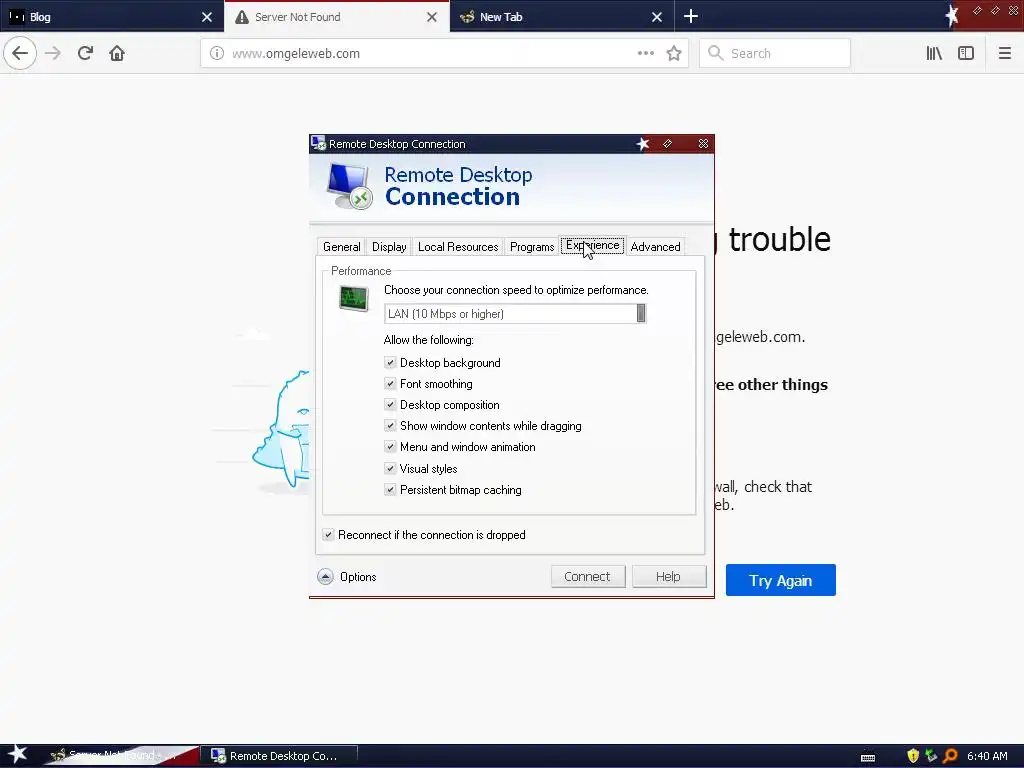1024x768 pixels.
Task: Toggle Font smoothing checkbox
Action: (x=390, y=383)
